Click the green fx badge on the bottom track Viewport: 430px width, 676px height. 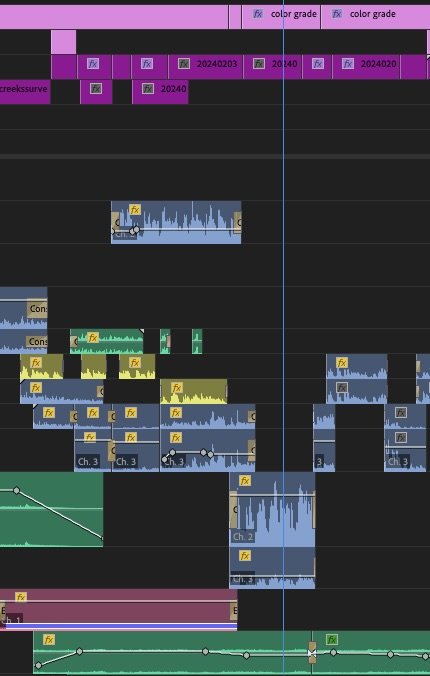pyautogui.click(x=332, y=639)
